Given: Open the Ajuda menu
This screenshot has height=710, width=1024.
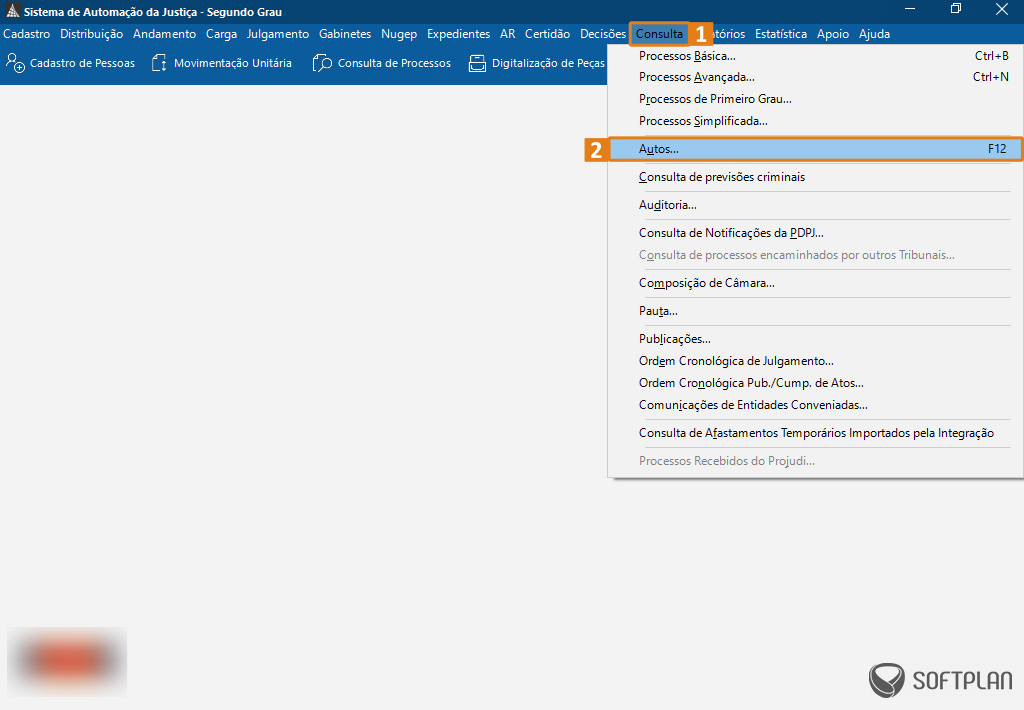Looking at the screenshot, I should 874,34.
